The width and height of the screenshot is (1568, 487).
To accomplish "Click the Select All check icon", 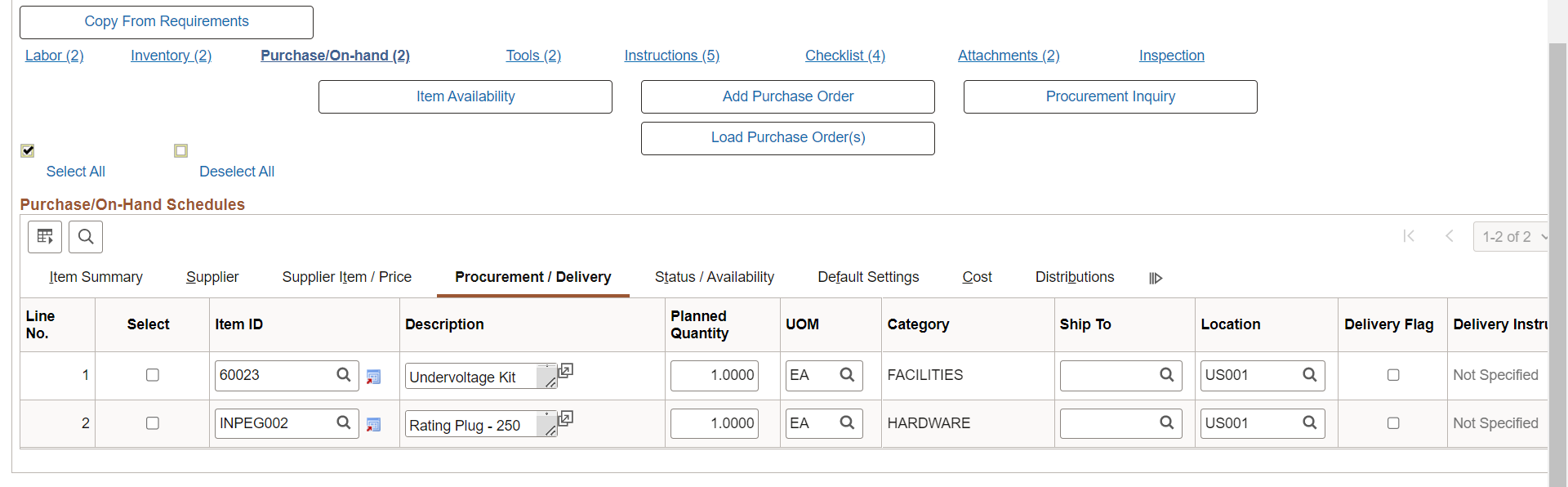I will (28, 150).
